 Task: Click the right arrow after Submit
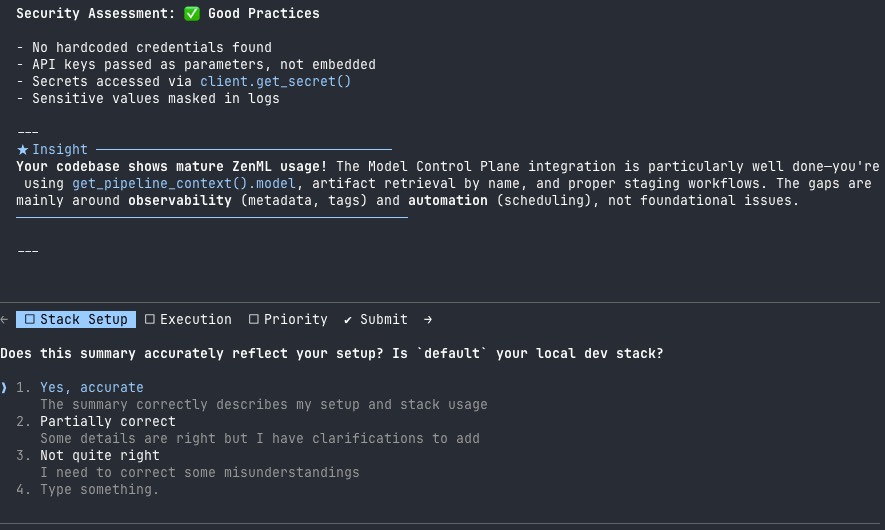[428, 319]
